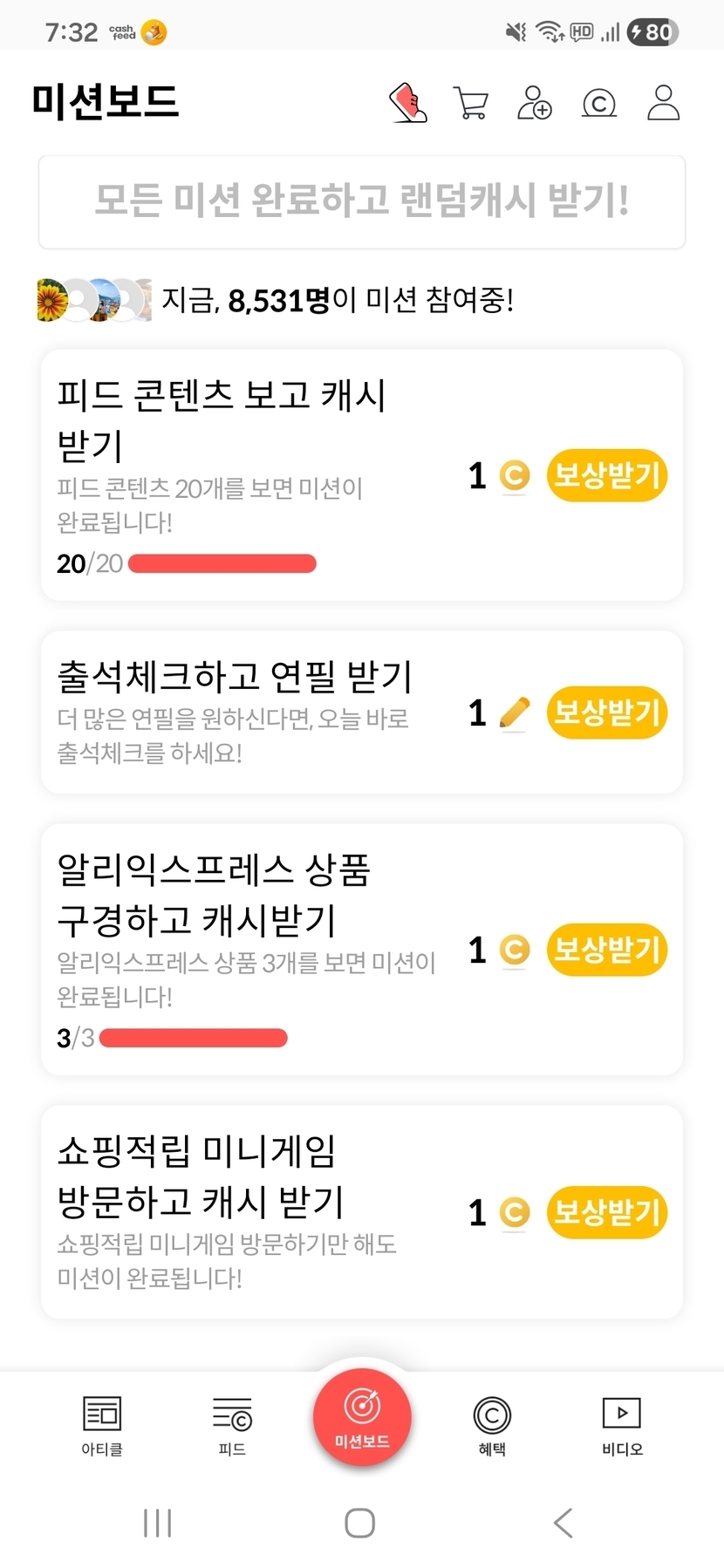Tap the pencil reward icon on the attendance mission

[514, 713]
